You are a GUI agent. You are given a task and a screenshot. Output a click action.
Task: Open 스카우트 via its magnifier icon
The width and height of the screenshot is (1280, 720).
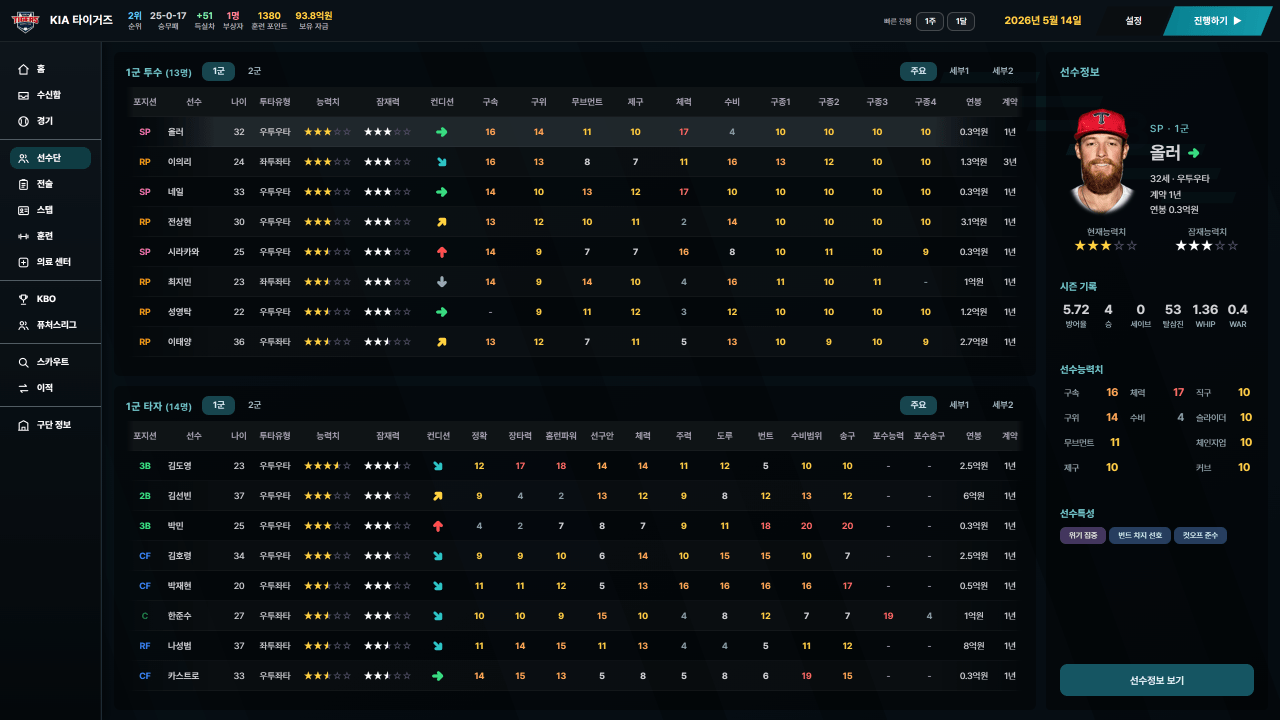coord(23,362)
